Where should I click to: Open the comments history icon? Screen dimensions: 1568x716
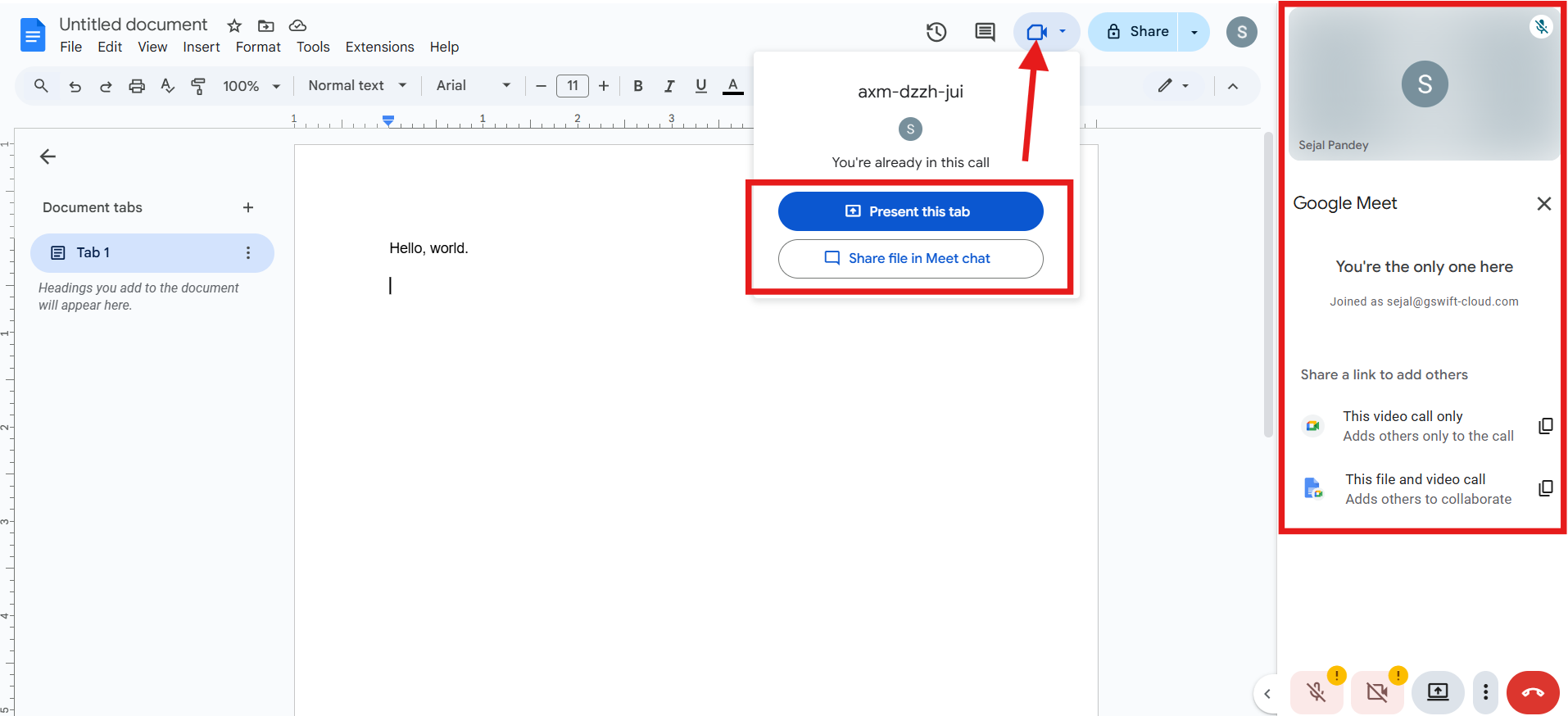[985, 32]
